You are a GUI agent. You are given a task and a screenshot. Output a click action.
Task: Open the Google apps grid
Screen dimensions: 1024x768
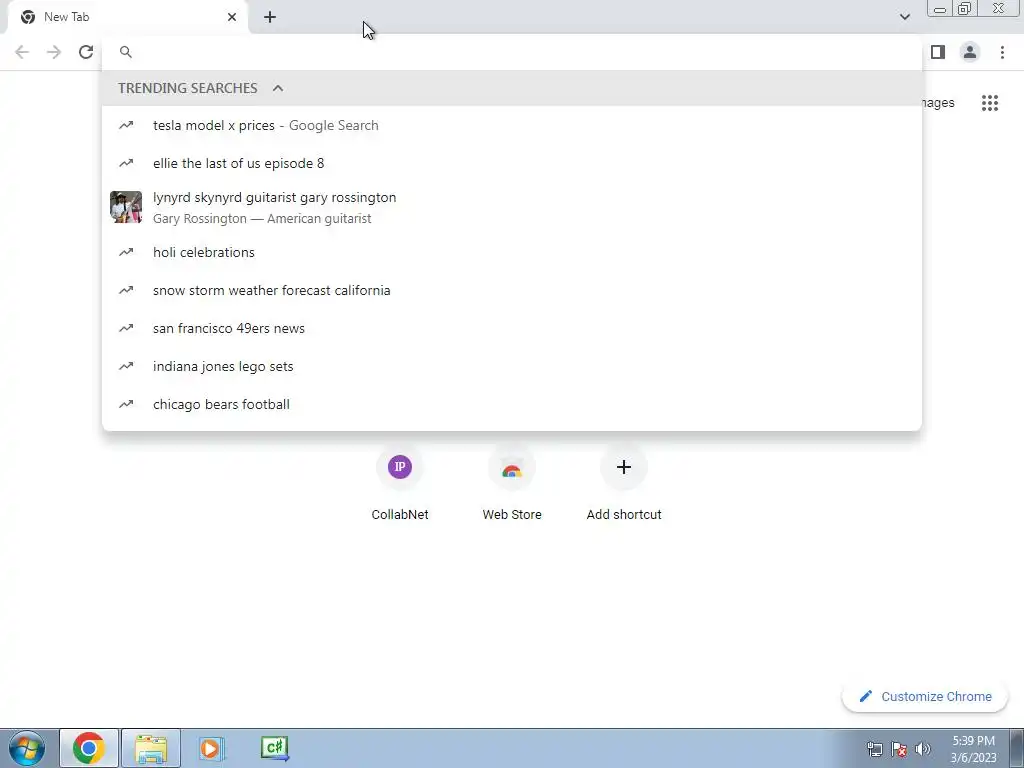coord(989,103)
